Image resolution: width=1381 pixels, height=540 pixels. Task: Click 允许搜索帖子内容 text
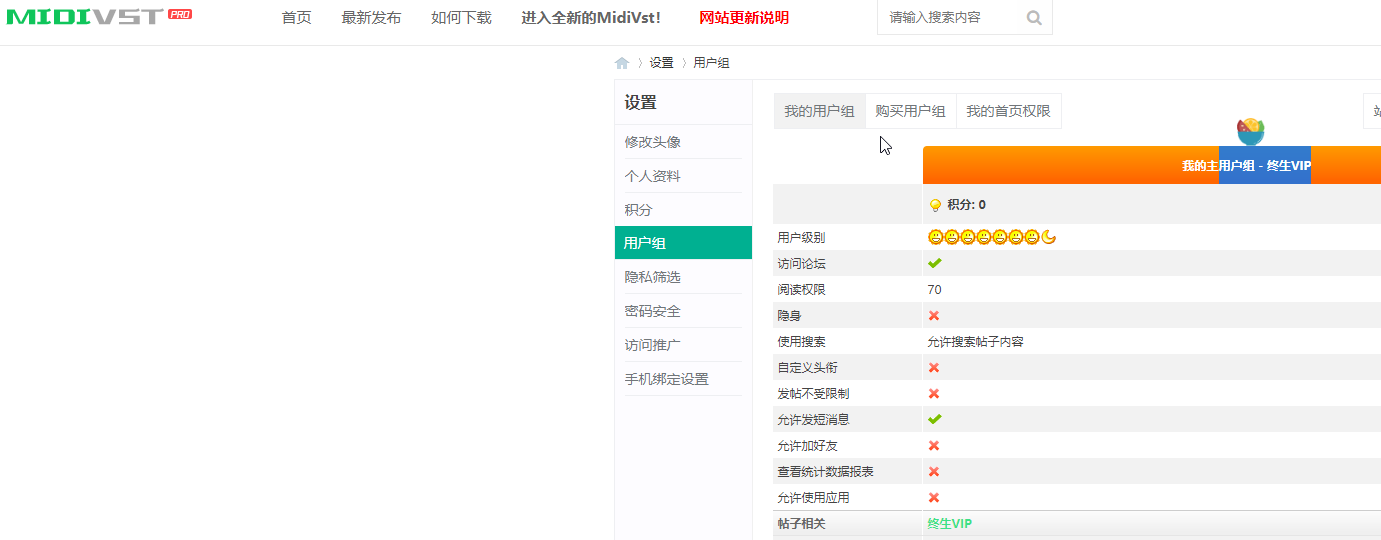click(x=975, y=341)
